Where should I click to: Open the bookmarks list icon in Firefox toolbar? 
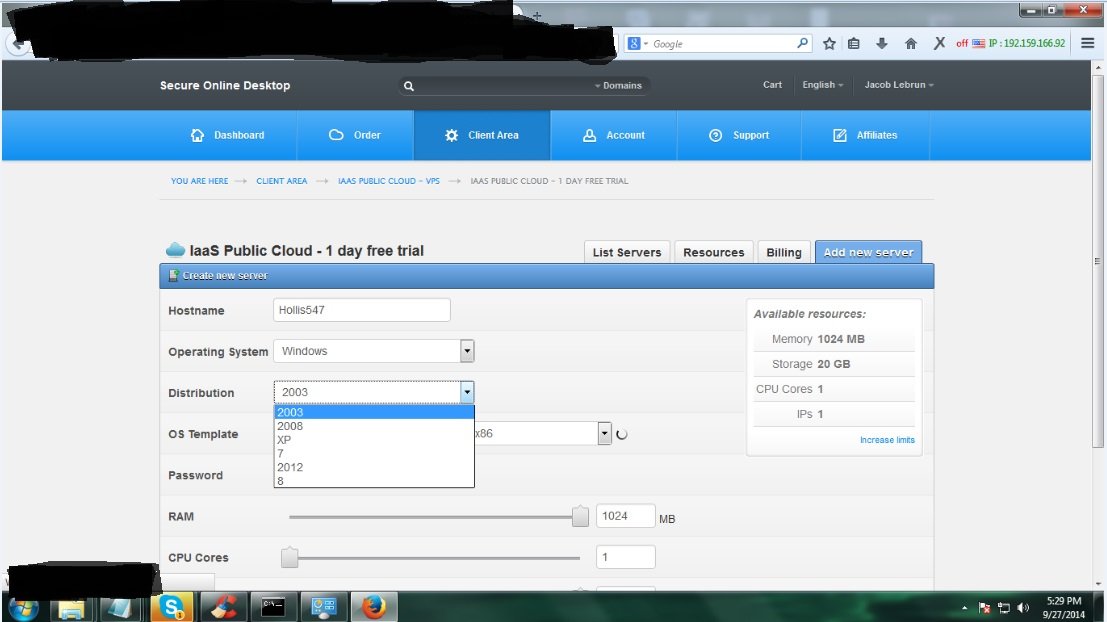click(x=854, y=44)
